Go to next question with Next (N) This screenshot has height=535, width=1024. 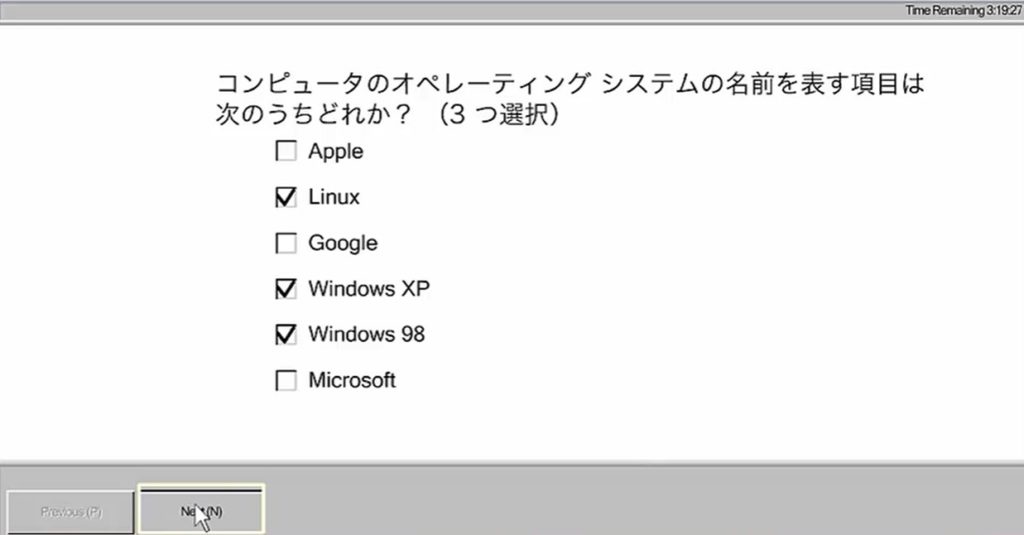tap(201, 511)
